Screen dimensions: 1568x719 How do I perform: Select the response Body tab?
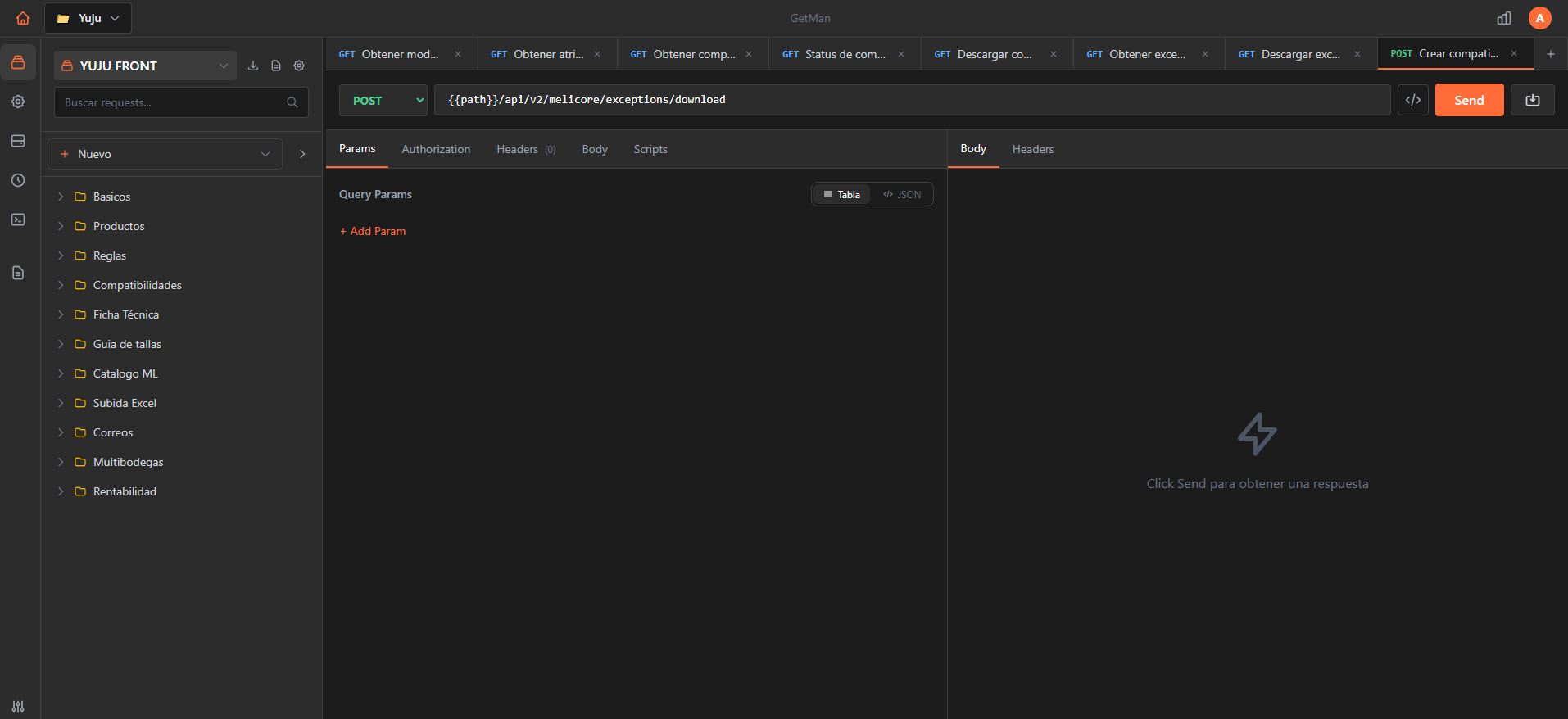(973, 148)
